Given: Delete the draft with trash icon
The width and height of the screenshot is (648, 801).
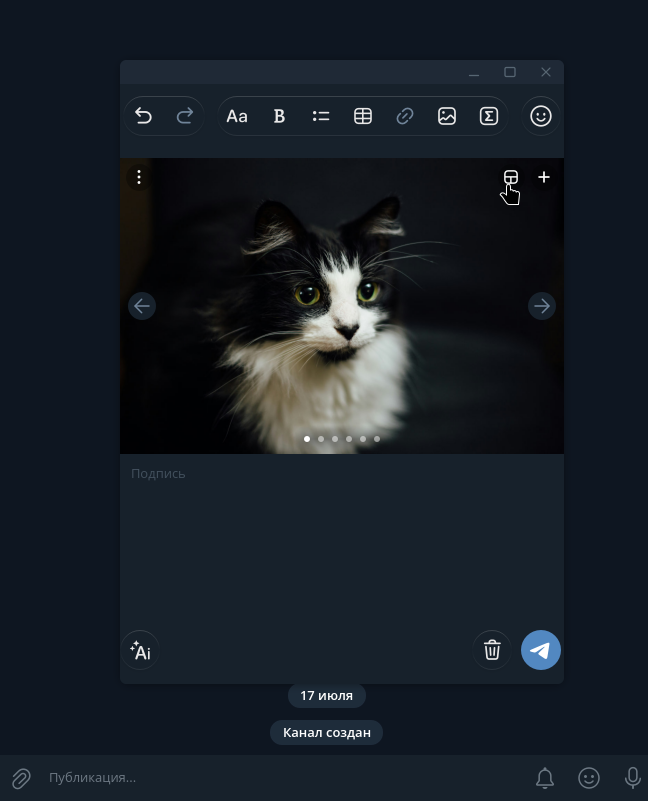Looking at the screenshot, I should click(492, 650).
